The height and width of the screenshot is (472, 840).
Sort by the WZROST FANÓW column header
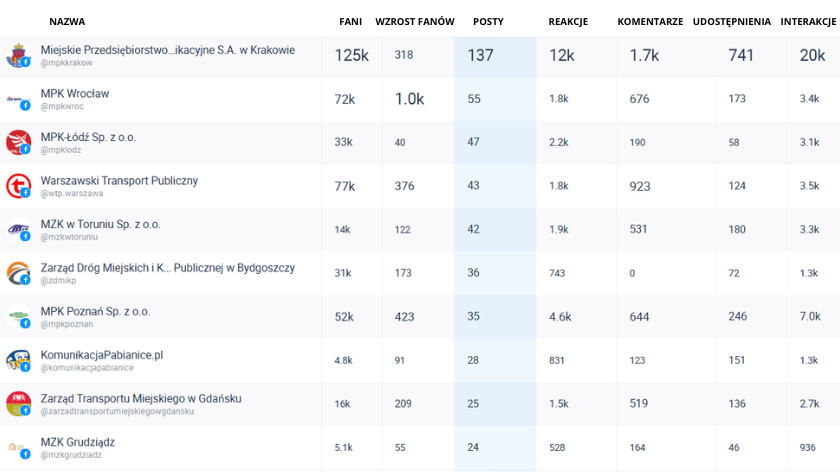pos(414,21)
